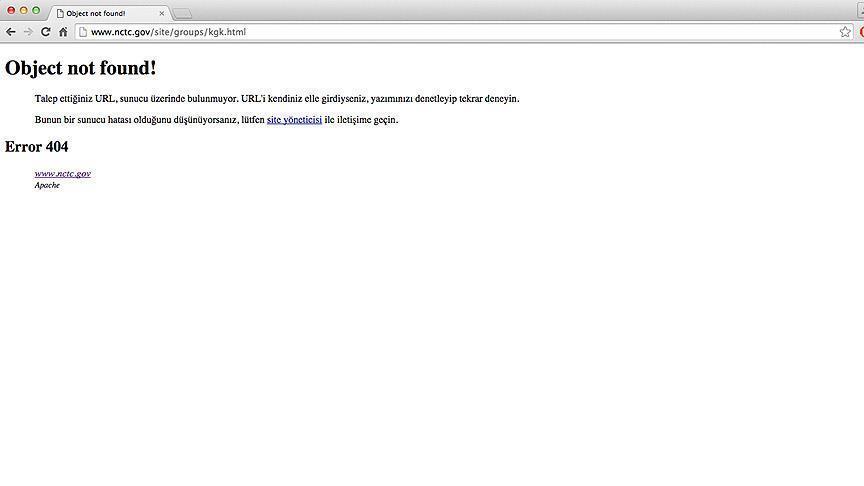This screenshot has width=864, height=486.
Task: Open a new browser tab
Action: click(x=183, y=13)
